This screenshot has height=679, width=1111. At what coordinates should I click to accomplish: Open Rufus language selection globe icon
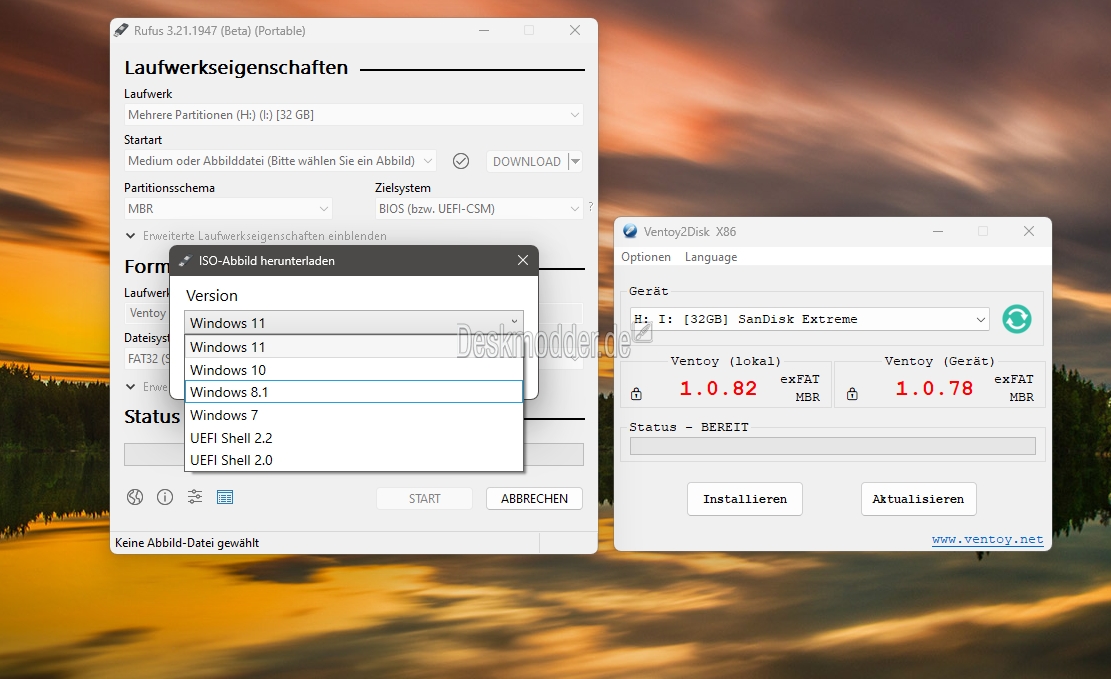tap(135, 498)
